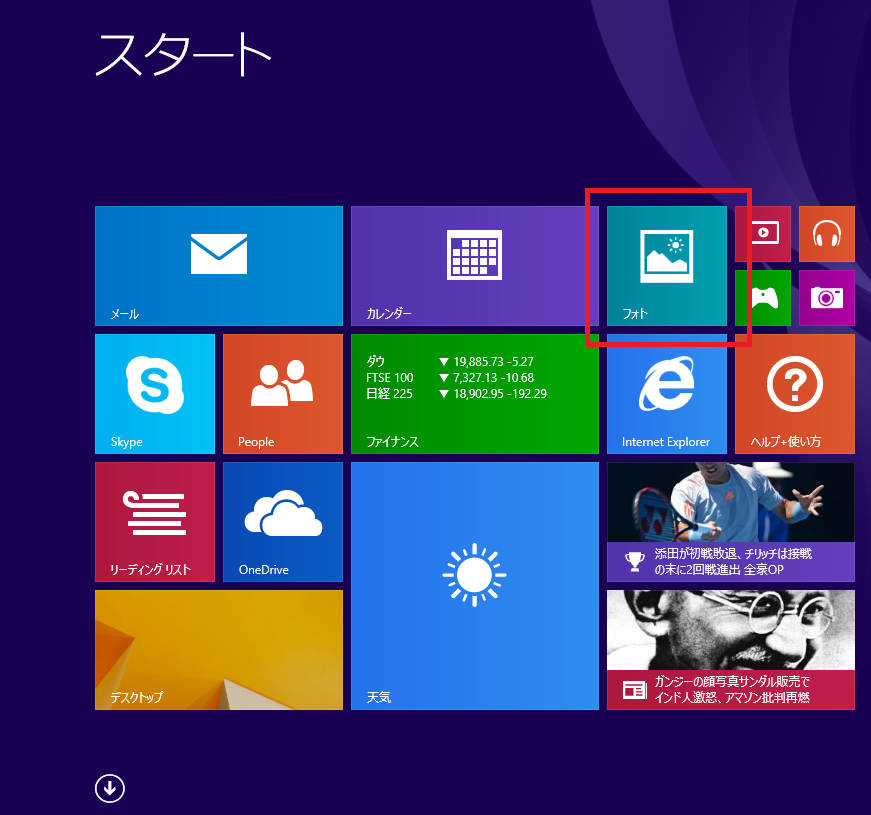Launch Internet Explorer tile
Viewport: 871px width, 815px height.
(x=667, y=394)
